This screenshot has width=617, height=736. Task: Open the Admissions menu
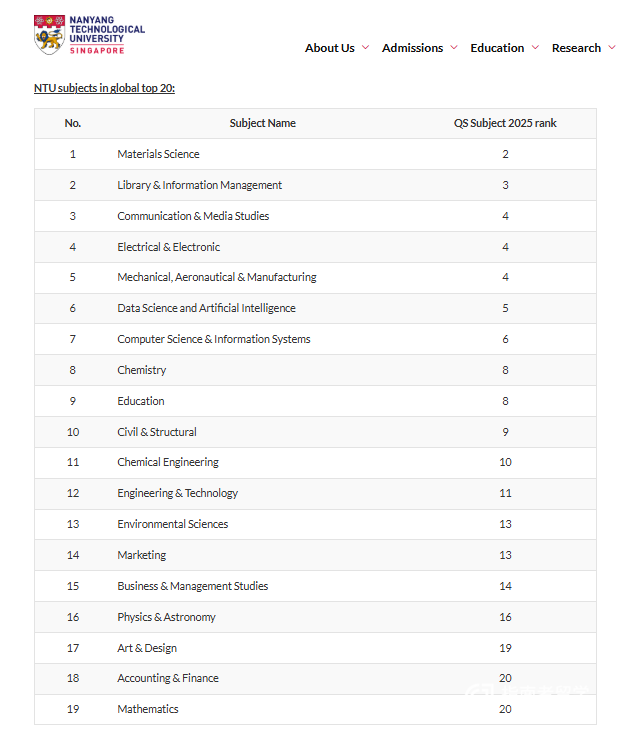(x=412, y=48)
